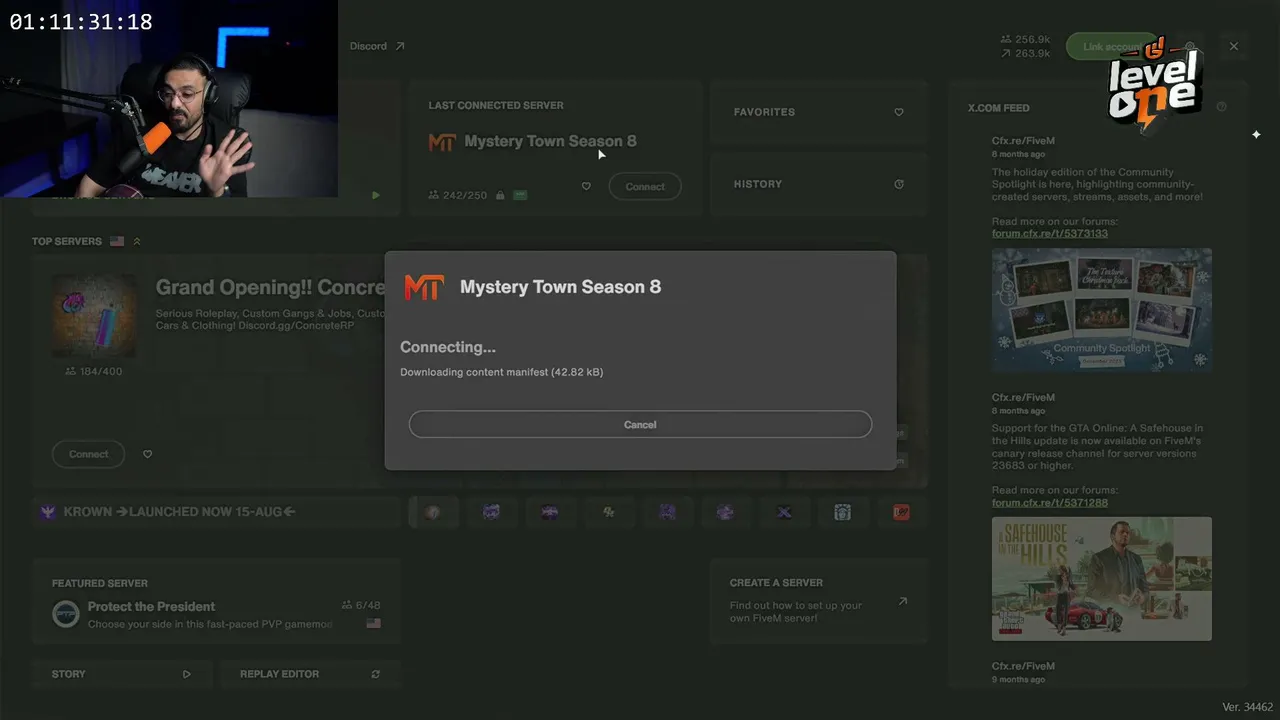
Task: Open forum link ending in 5371288
Action: click(x=1049, y=502)
